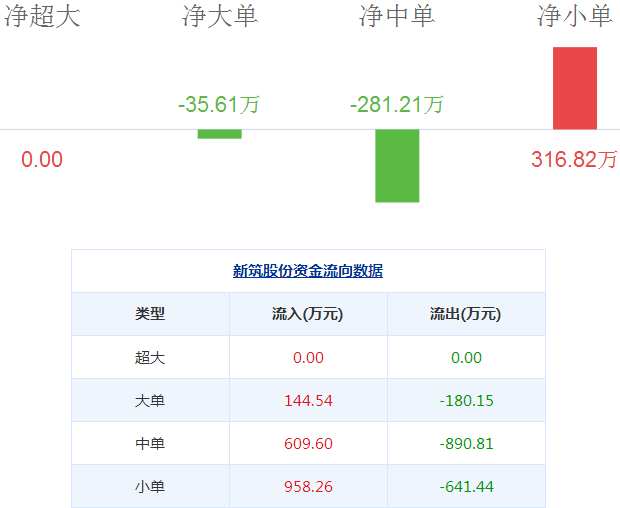Click the red 0.00 inflow cell in 超大 row
This screenshot has height=508, width=620.
[x=308, y=358]
